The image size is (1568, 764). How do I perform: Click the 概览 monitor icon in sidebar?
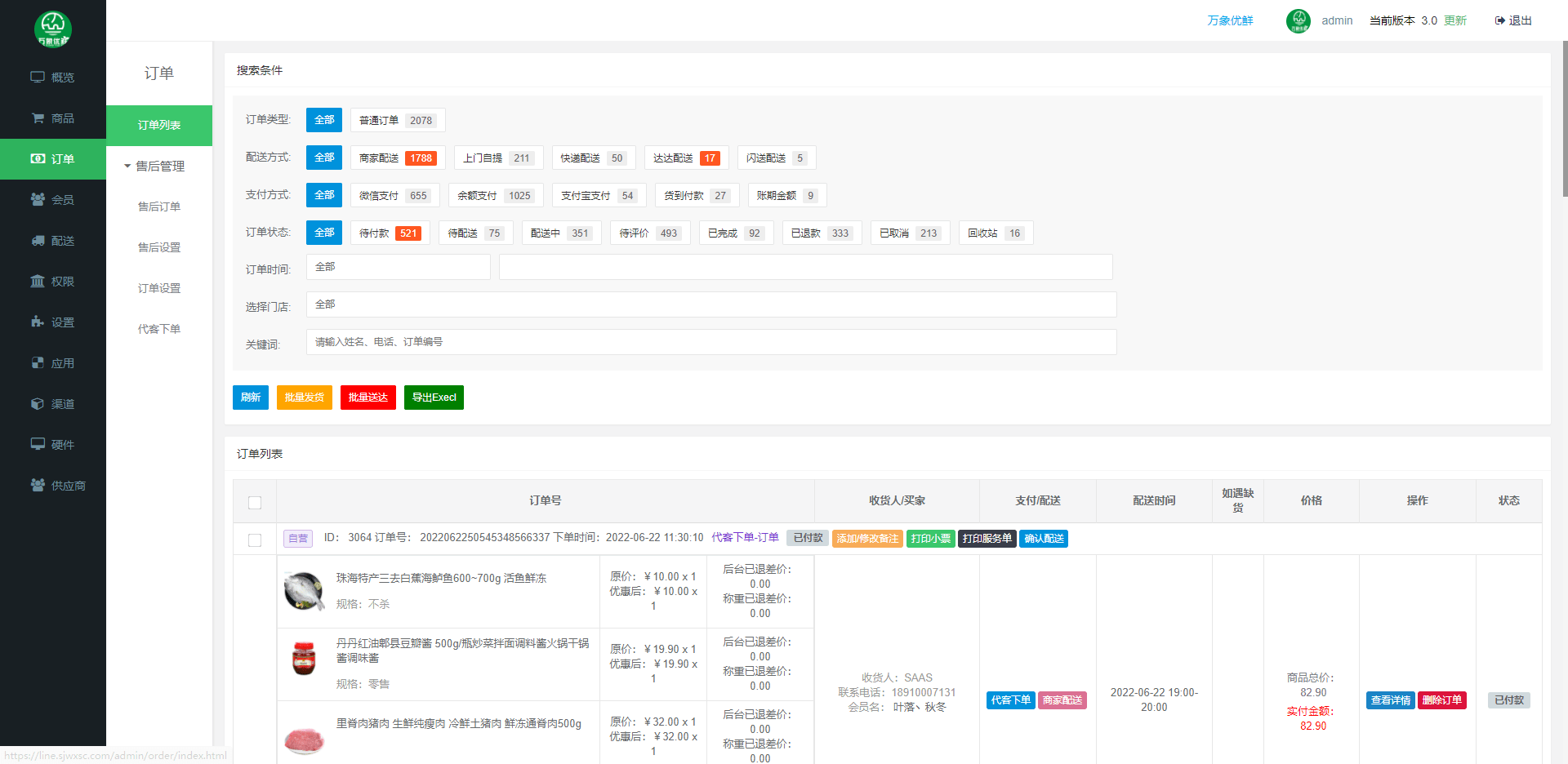[x=38, y=78]
